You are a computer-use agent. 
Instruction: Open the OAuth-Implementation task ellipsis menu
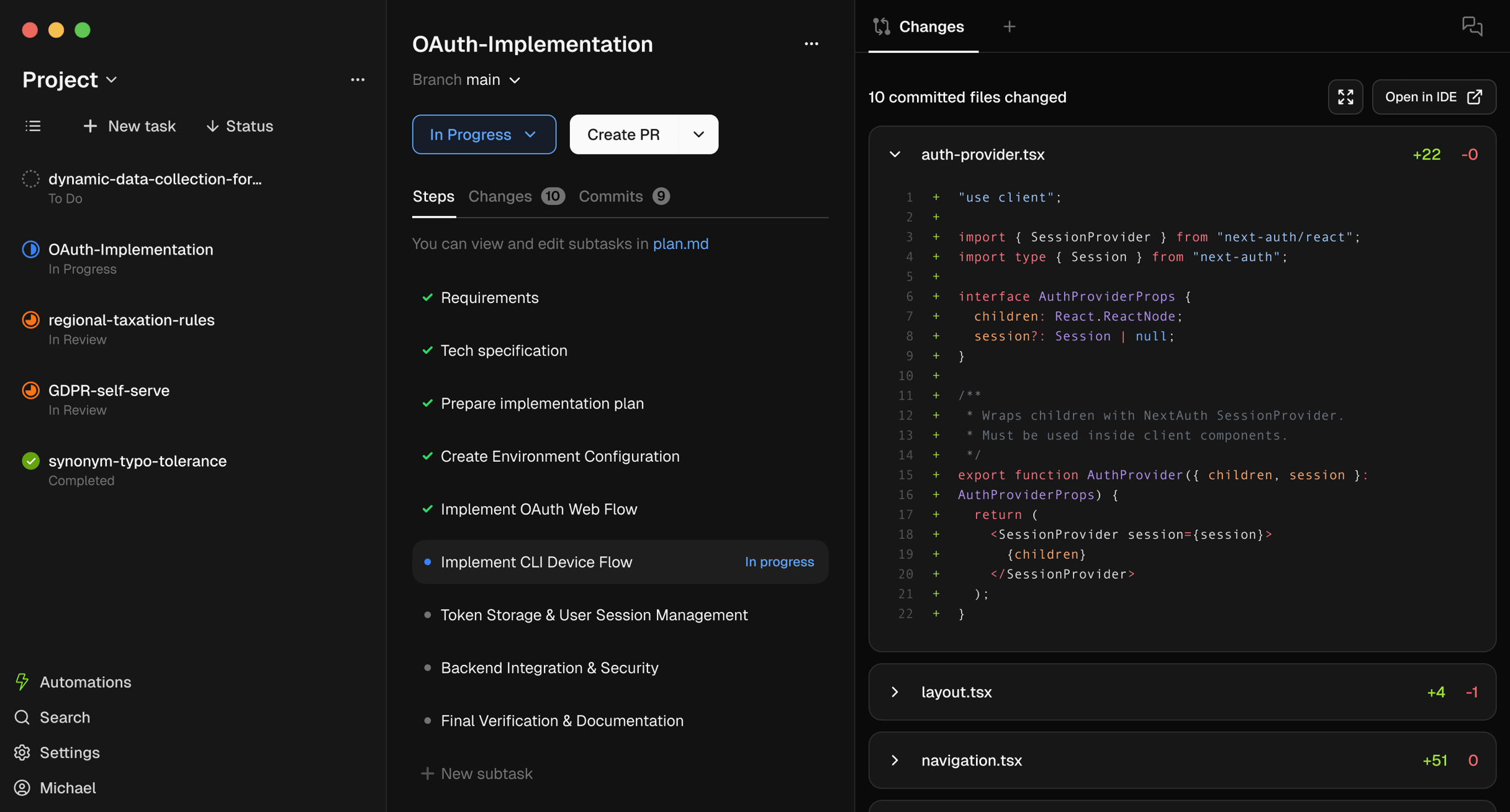pos(811,44)
